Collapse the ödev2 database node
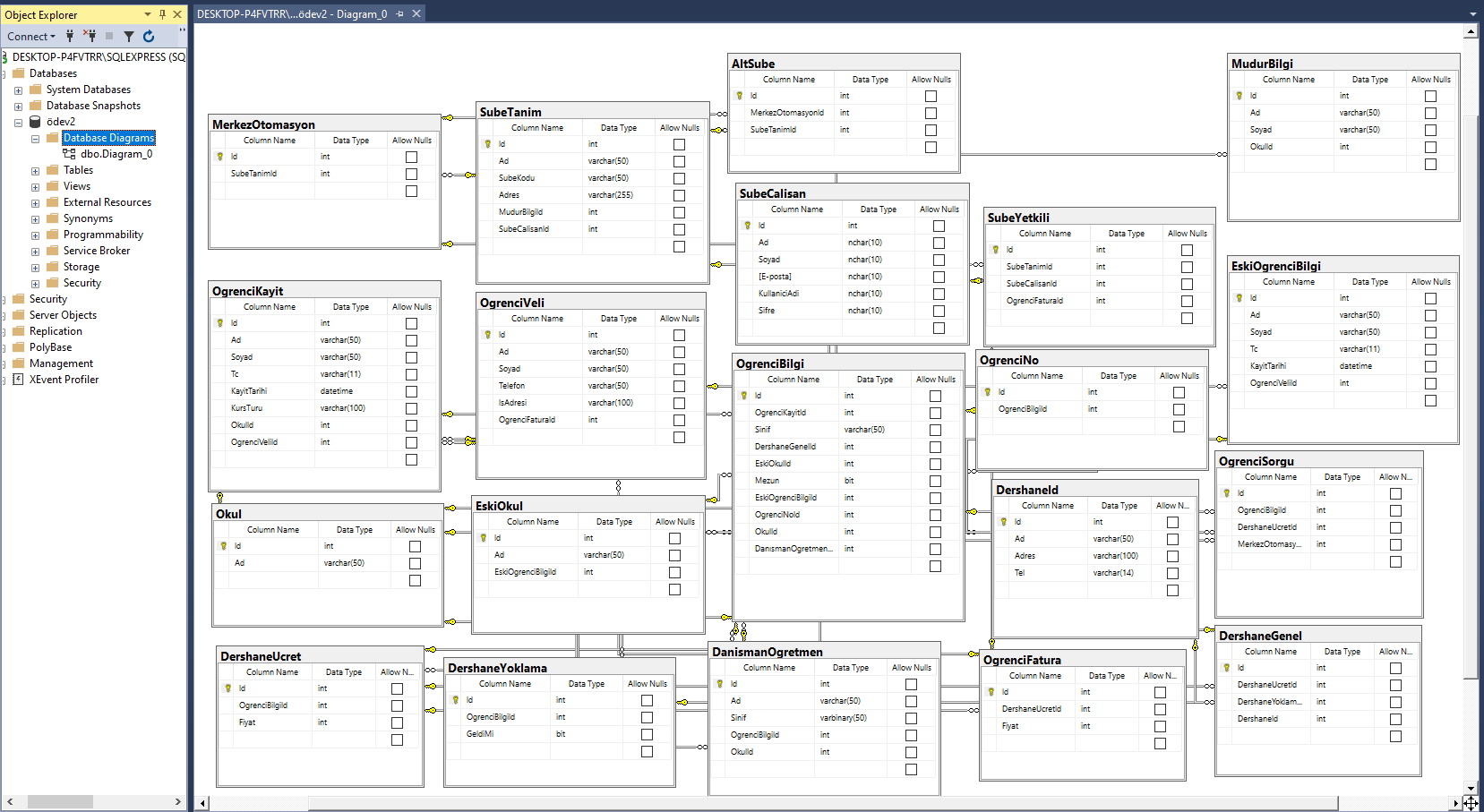1484x812 pixels. [18, 123]
